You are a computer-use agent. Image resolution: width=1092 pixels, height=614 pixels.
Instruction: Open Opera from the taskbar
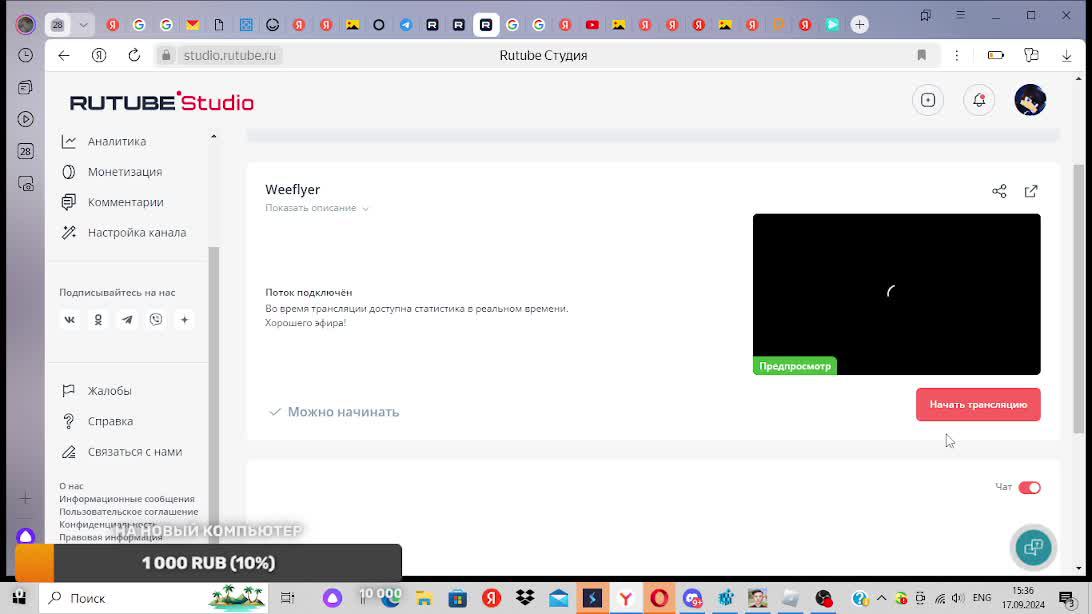point(659,598)
